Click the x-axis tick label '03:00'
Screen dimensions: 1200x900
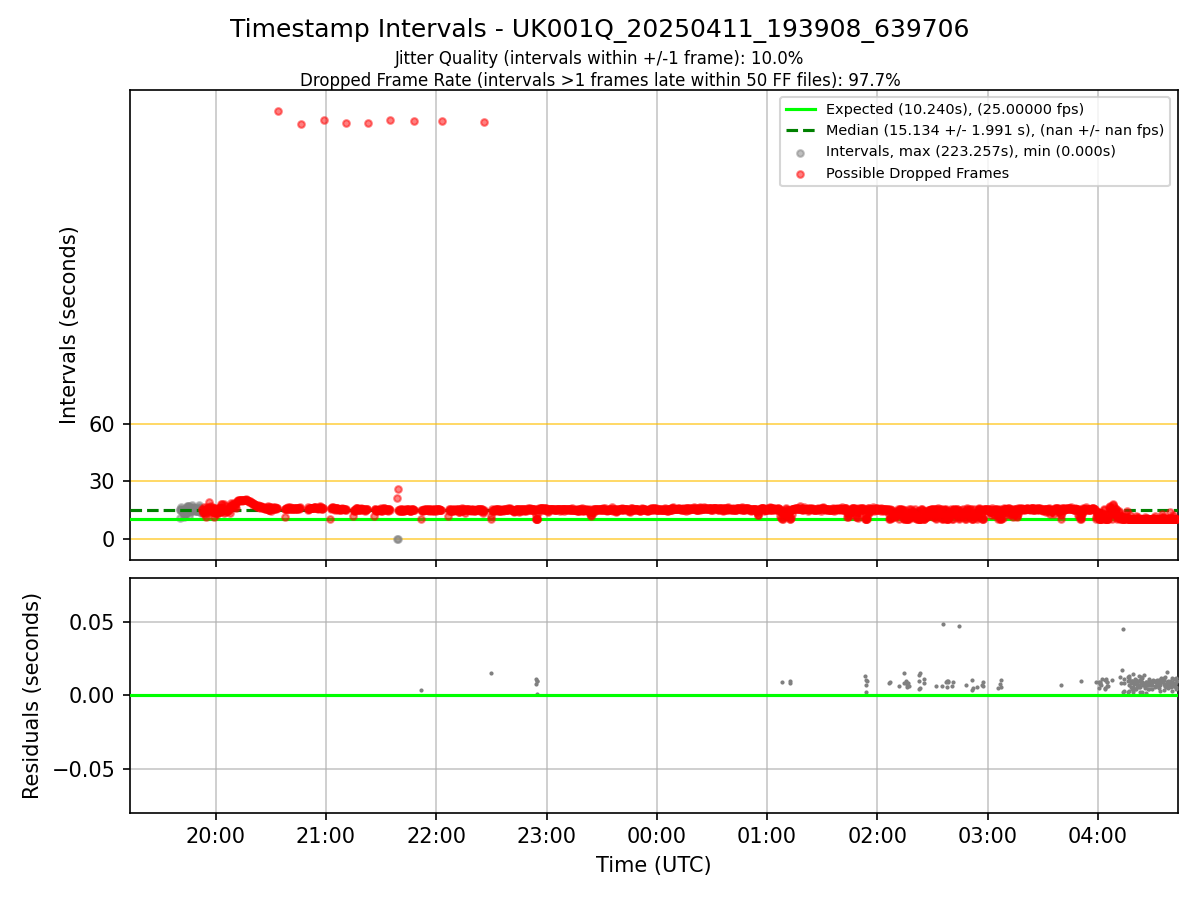point(988,834)
